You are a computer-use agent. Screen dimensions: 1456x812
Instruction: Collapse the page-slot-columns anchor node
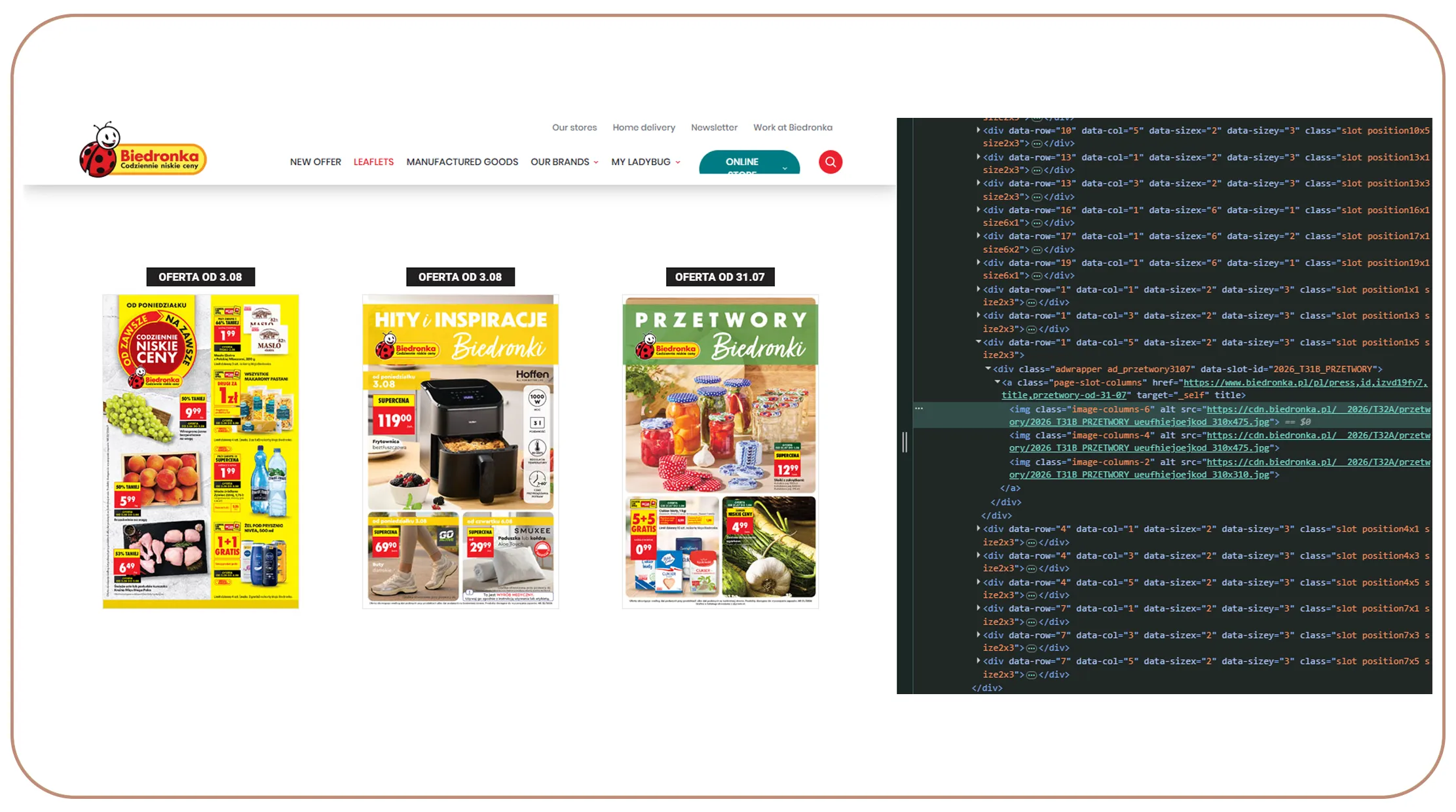(x=997, y=382)
